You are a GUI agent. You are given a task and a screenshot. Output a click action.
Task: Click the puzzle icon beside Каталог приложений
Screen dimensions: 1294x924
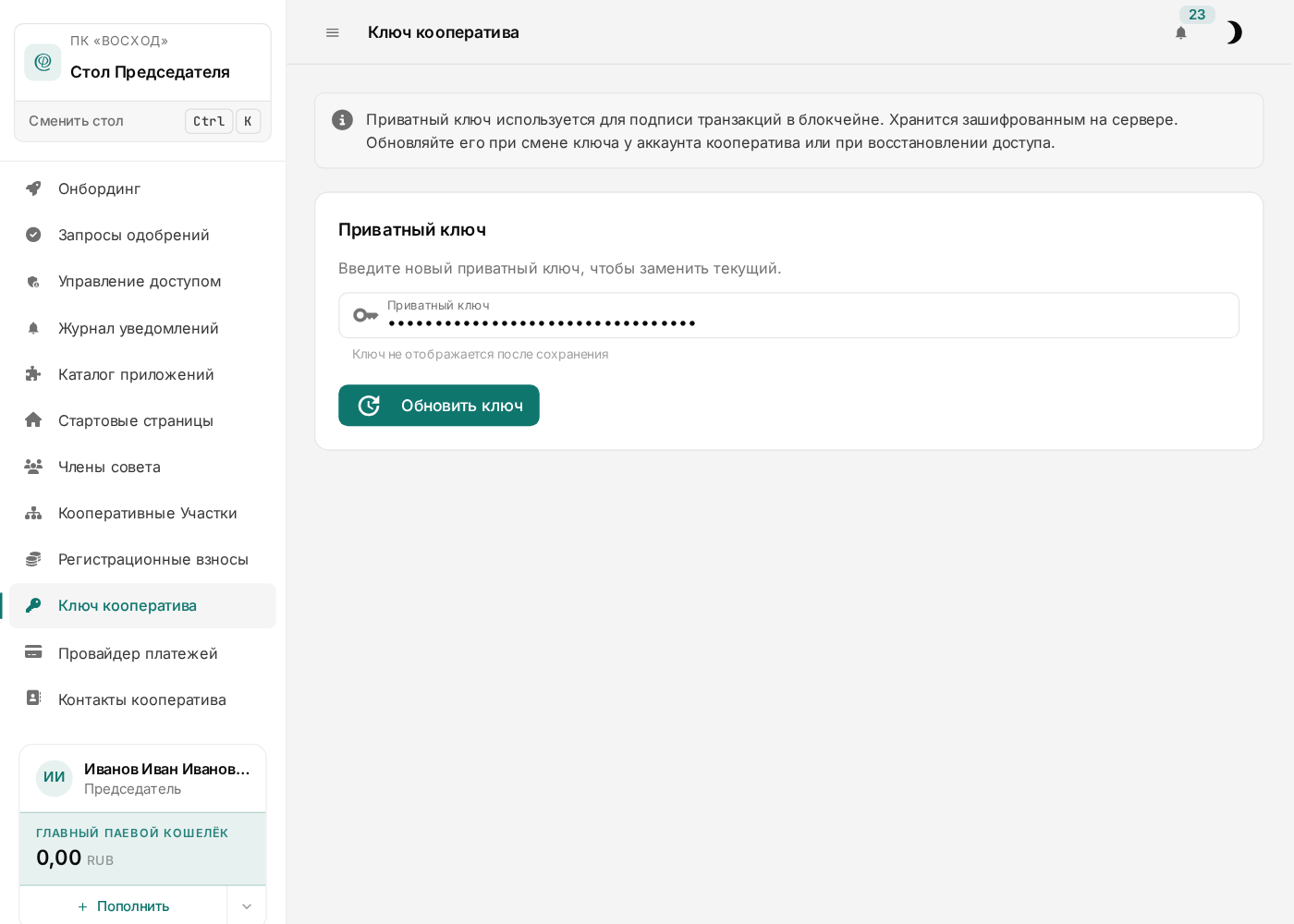click(x=33, y=374)
